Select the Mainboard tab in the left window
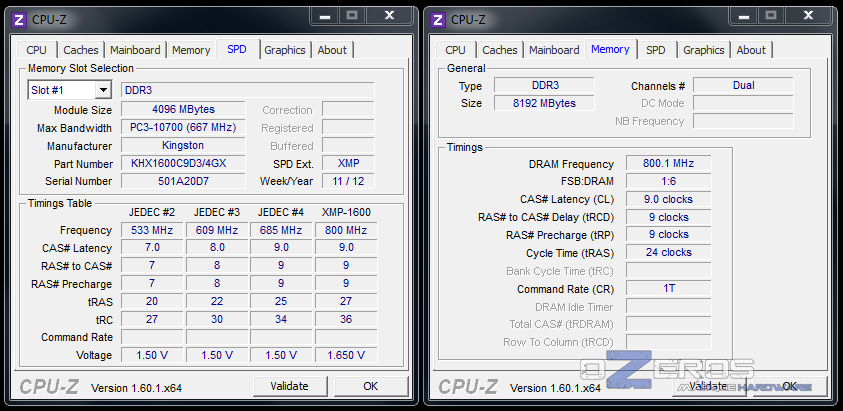843x411 pixels. (x=135, y=50)
